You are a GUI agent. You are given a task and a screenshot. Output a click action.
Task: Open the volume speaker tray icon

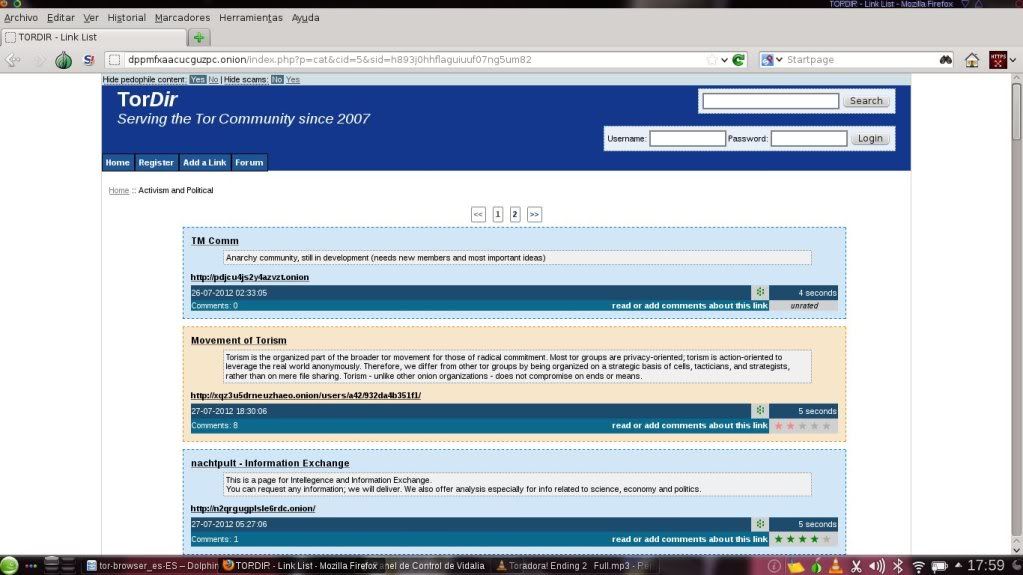click(x=877, y=566)
